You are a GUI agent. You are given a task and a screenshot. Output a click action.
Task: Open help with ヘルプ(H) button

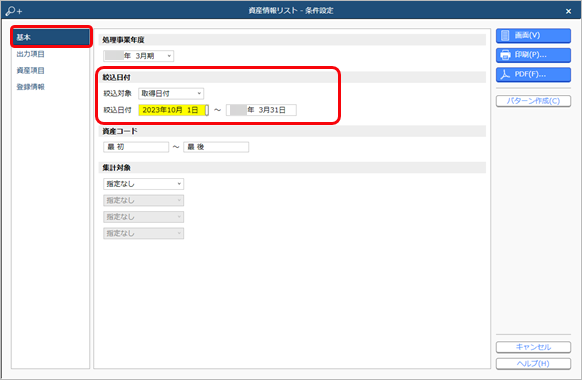click(x=533, y=364)
